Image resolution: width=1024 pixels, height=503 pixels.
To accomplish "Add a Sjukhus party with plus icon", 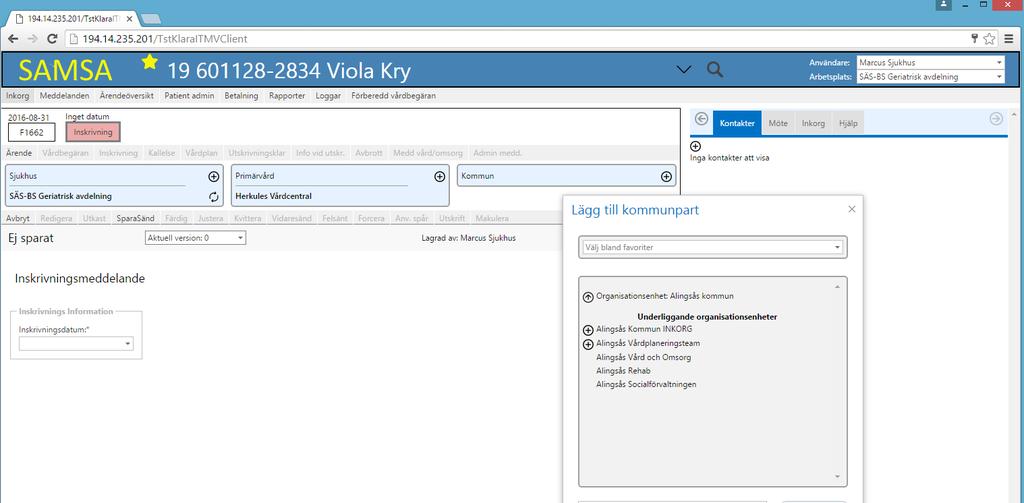I will 214,176.
